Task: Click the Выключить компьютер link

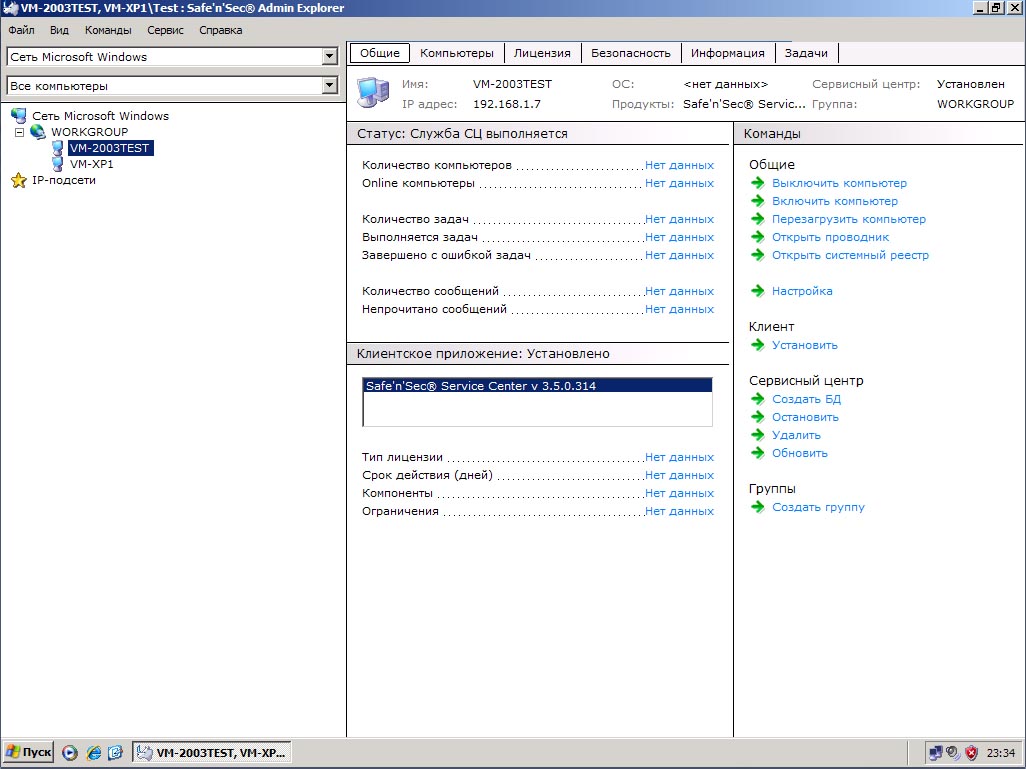Action: point(840,183)
